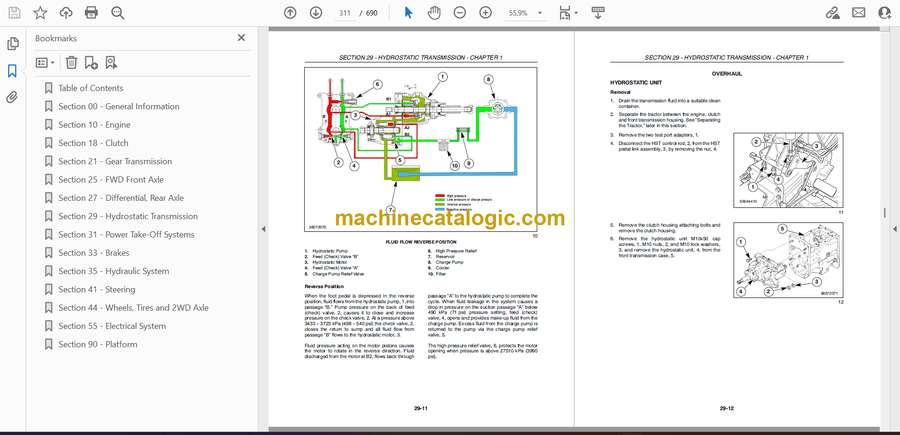This screenshot has width=900, height=435.
Task: Jump to Section 25 - FWD Front Axle
Action: (111, 180)
